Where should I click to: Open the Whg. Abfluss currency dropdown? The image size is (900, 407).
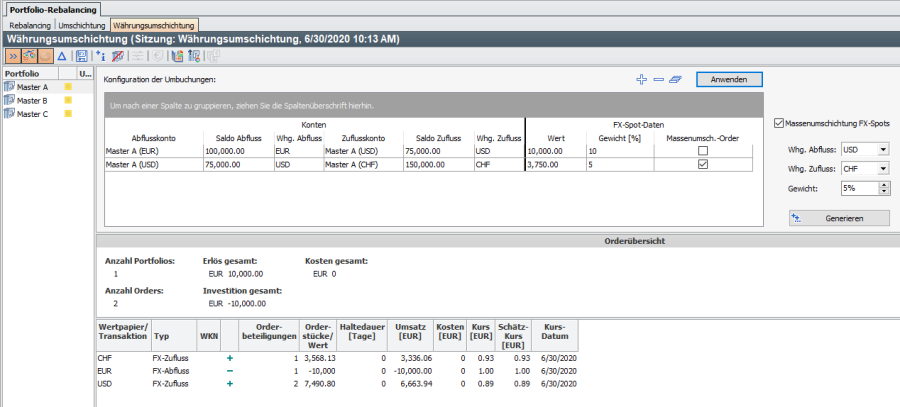click(882, 149)
